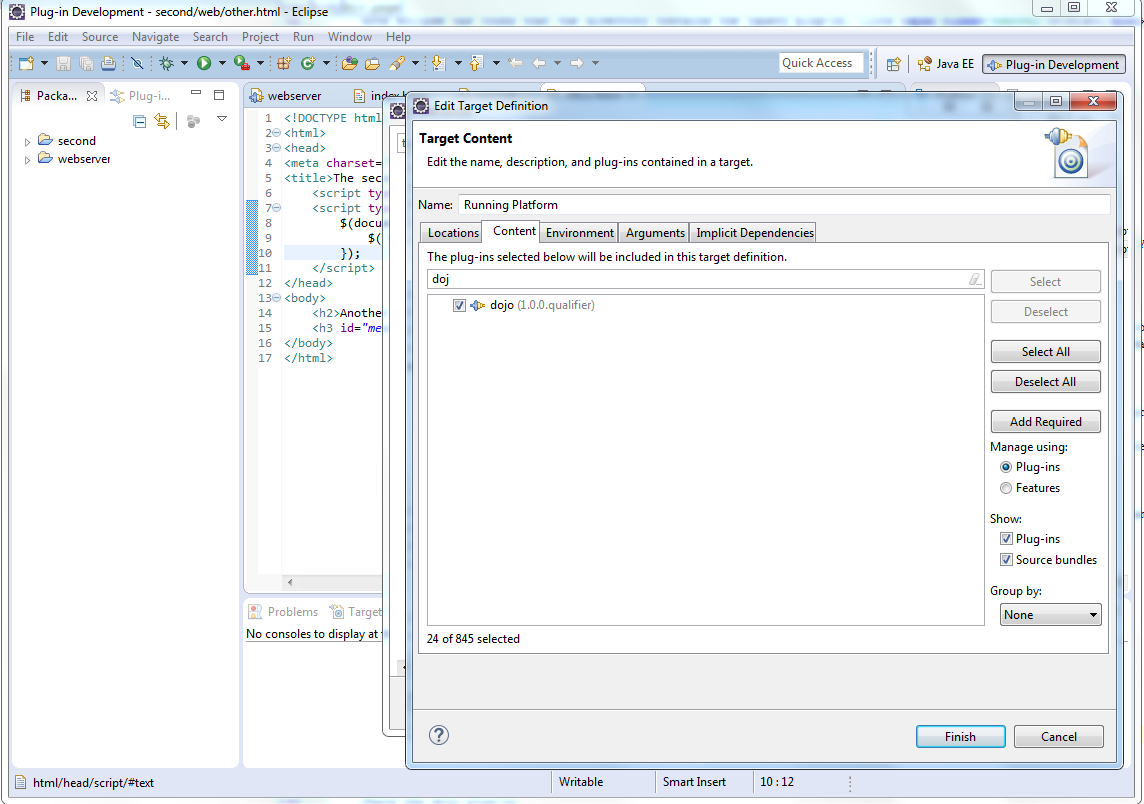Switch to the Locations tab
The image size is (1144, 804).
[x=452, y=233]
